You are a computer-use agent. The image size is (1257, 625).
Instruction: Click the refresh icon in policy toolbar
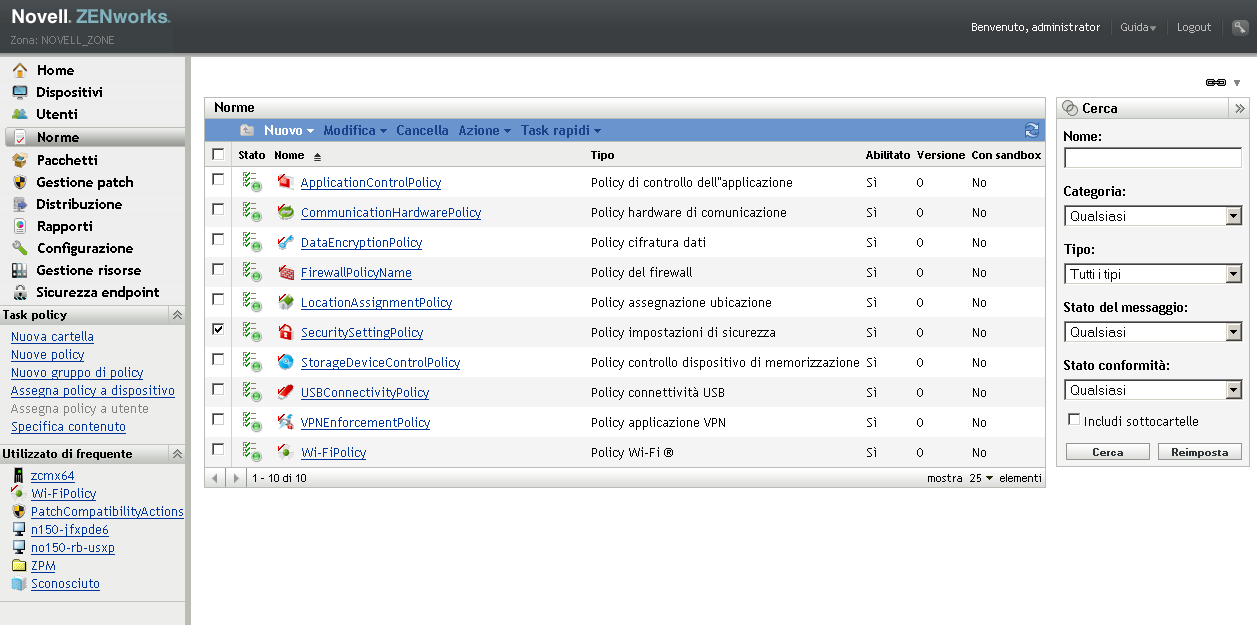tap(1032, 130)
